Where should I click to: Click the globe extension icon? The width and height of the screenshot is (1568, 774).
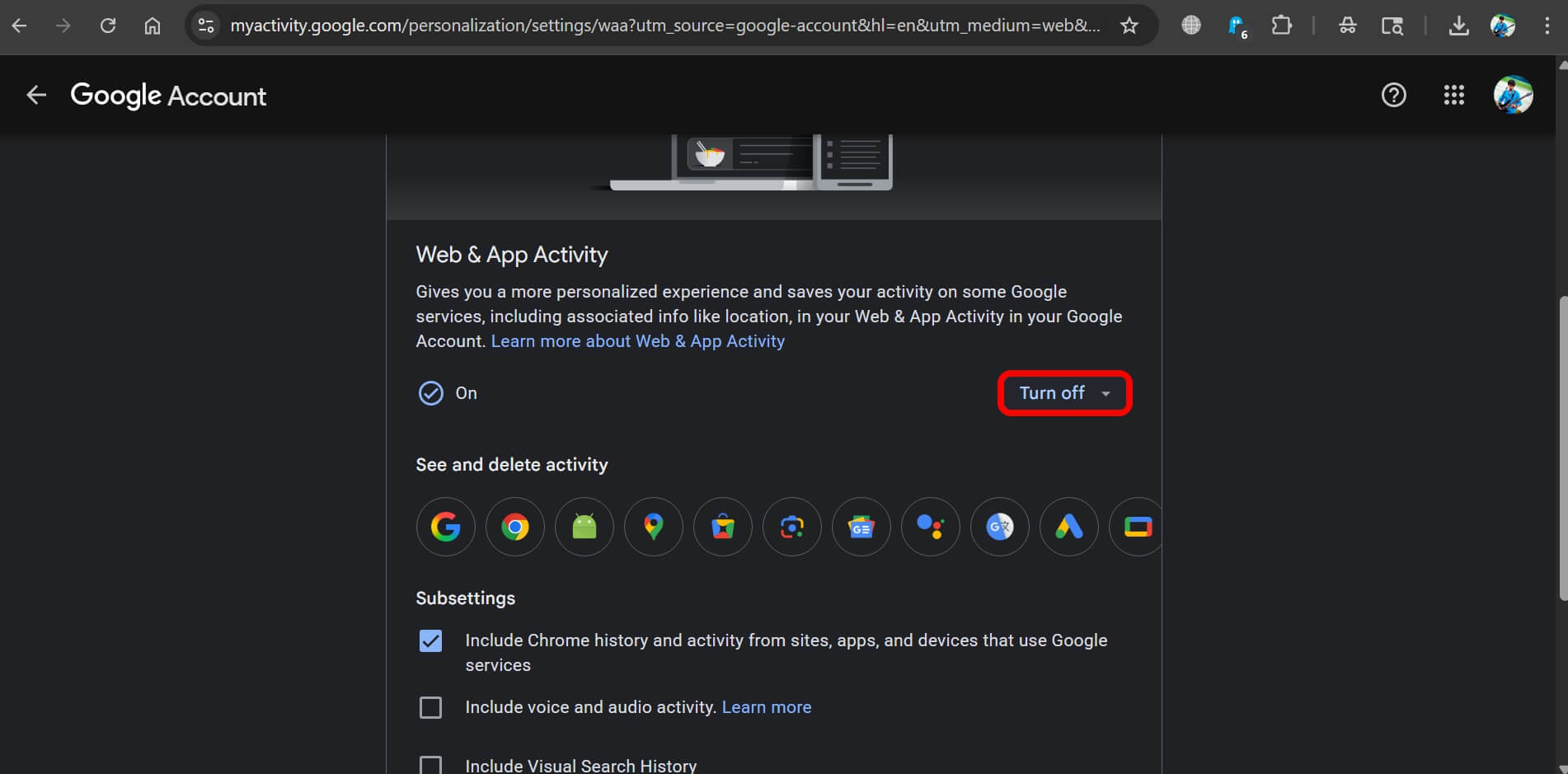[1191, 26]
